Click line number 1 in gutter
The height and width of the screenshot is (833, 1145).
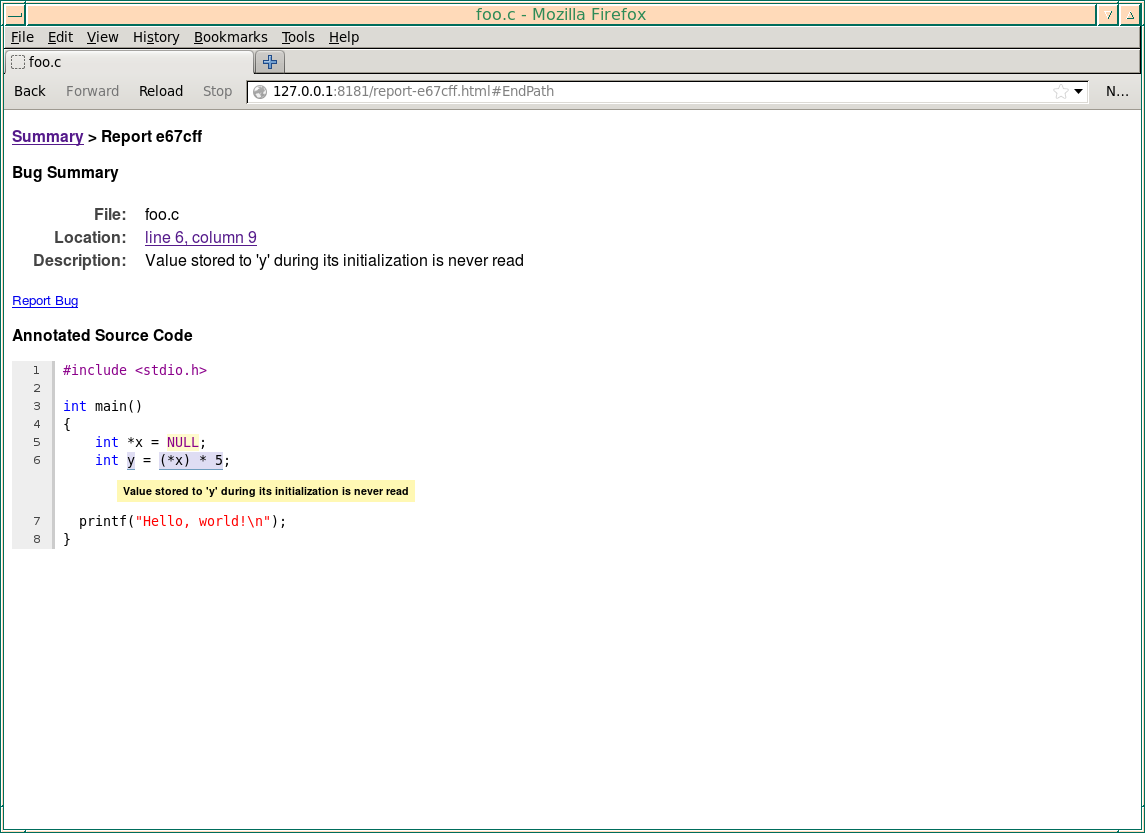[x=37, y=370]
